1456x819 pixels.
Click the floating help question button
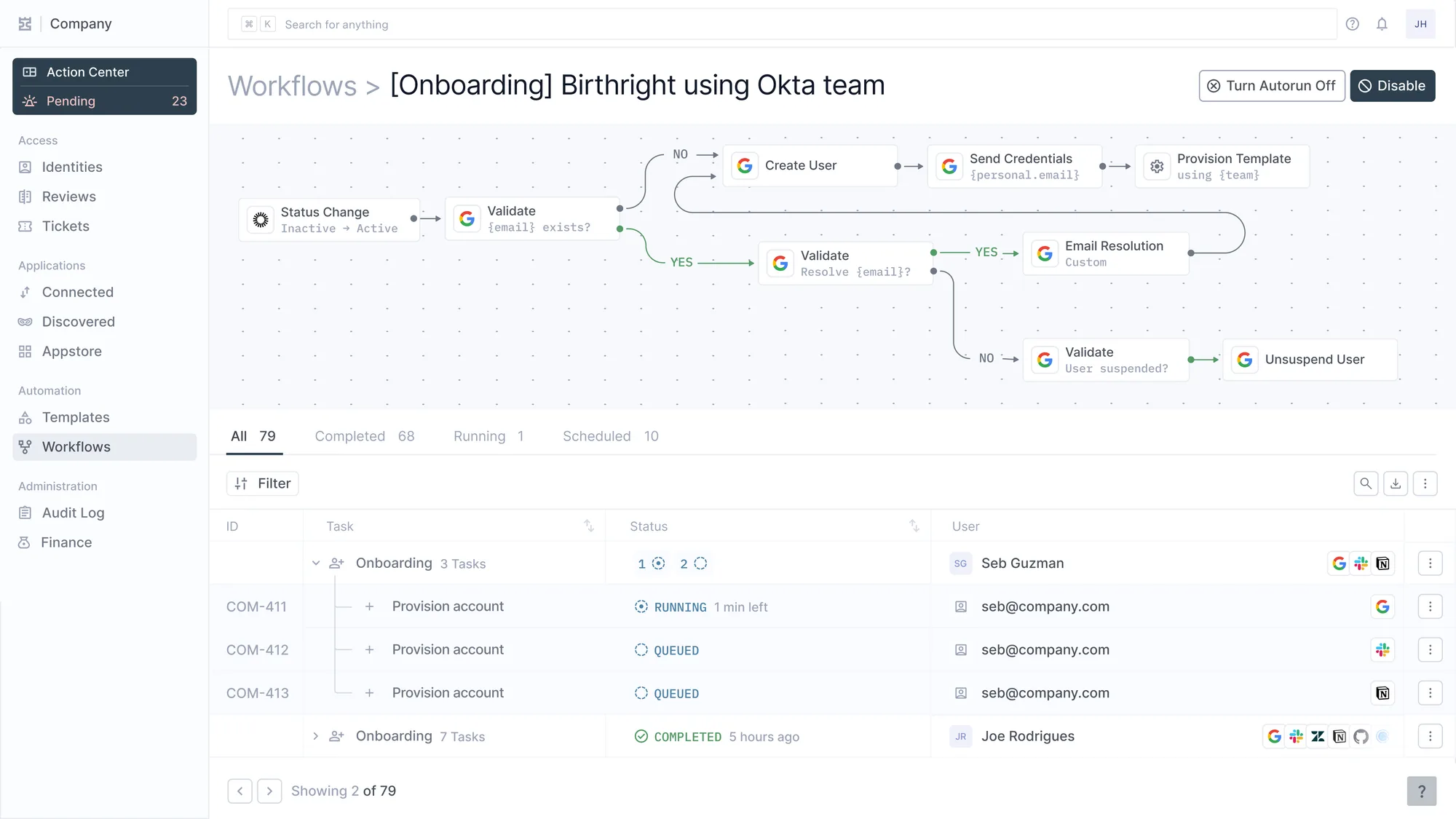coord(1421,791)
